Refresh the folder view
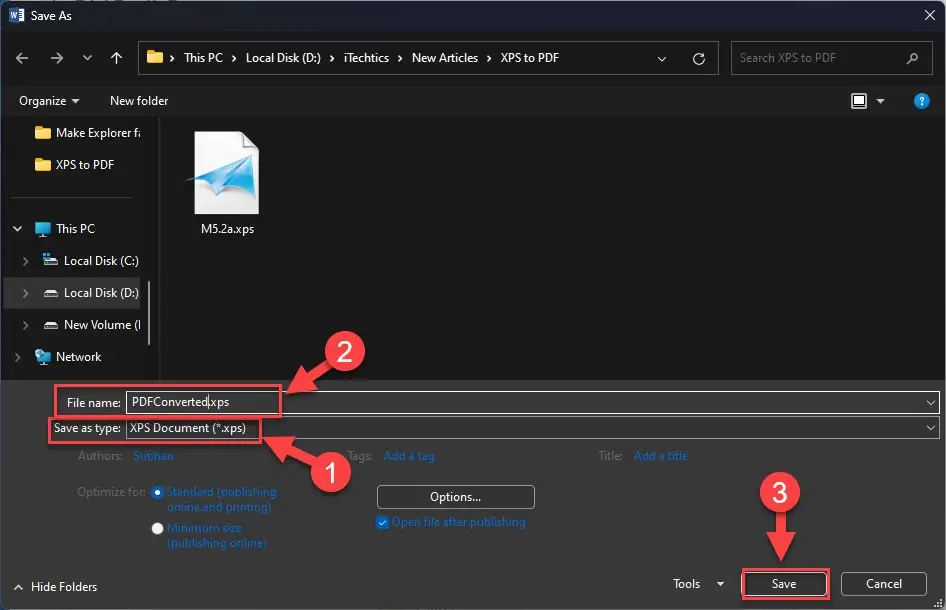 pyautogui.click(x=699, y=59)
